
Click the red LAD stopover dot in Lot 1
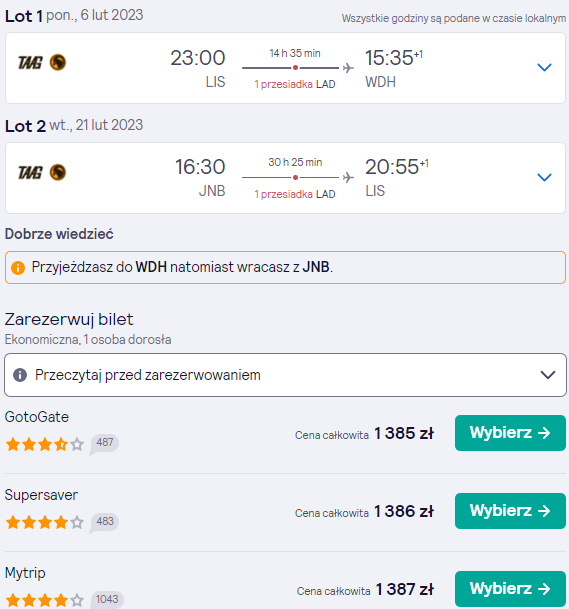click(x=296, y=68)
